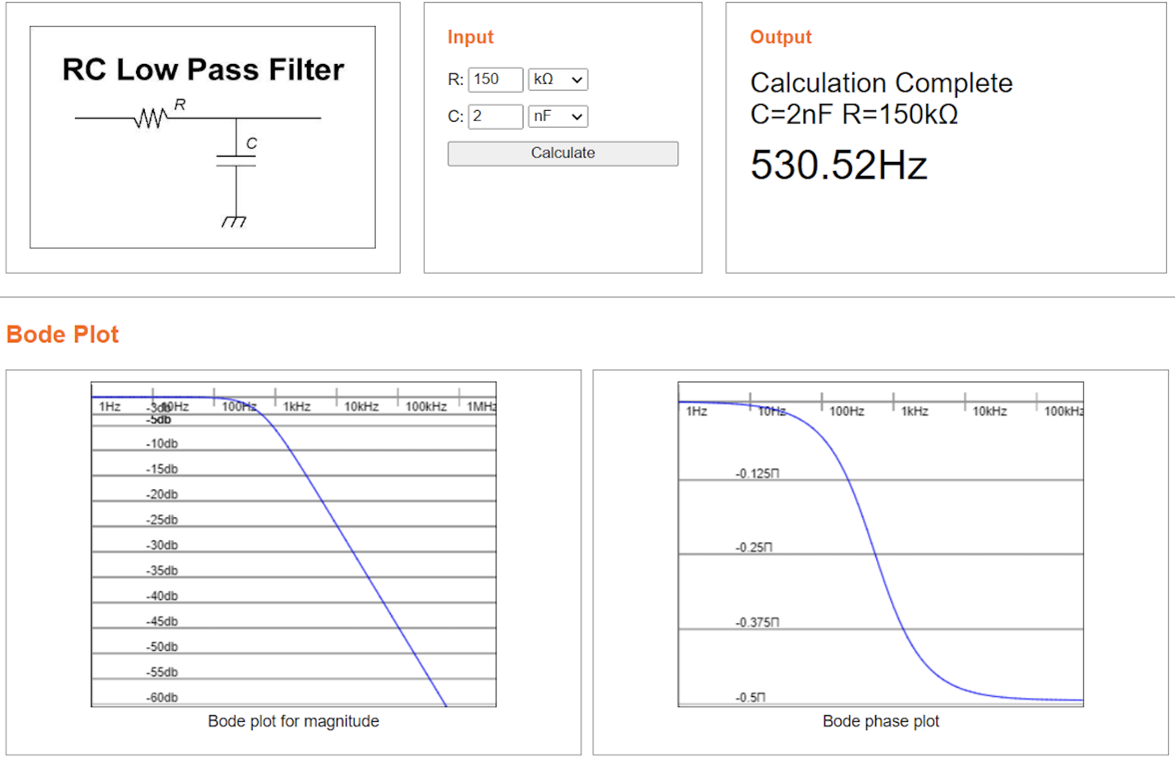Click the Input section heading
Viewport: 1175px width, 761px height.
pyautogui.click(x=470, y=37)
